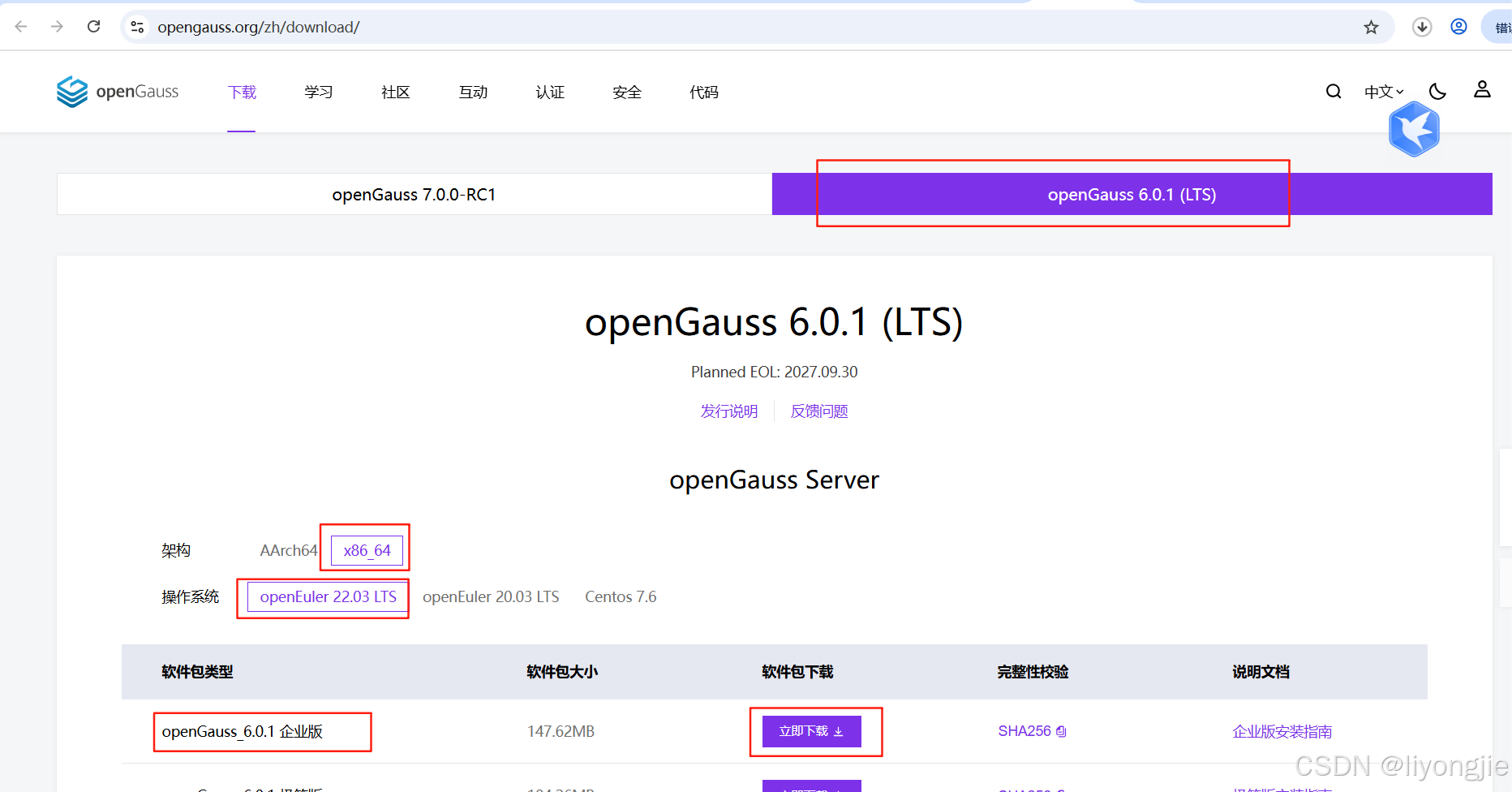Image resolution: width=1512 pixels, height=792 pixels.
Task: Reload the page
Action: pos(94,27)
